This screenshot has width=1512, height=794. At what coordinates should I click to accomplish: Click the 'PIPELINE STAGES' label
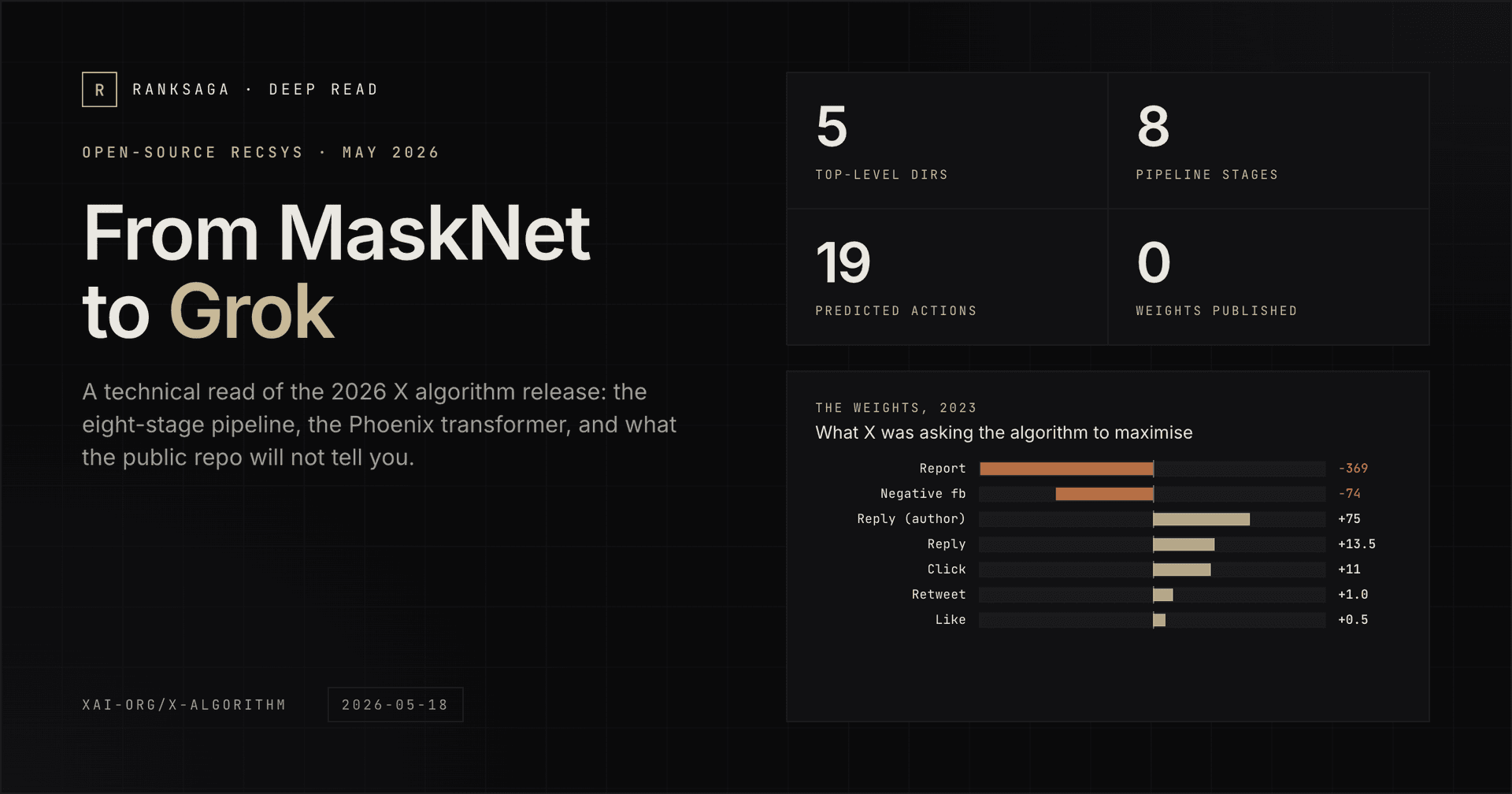pos(1207,175)
